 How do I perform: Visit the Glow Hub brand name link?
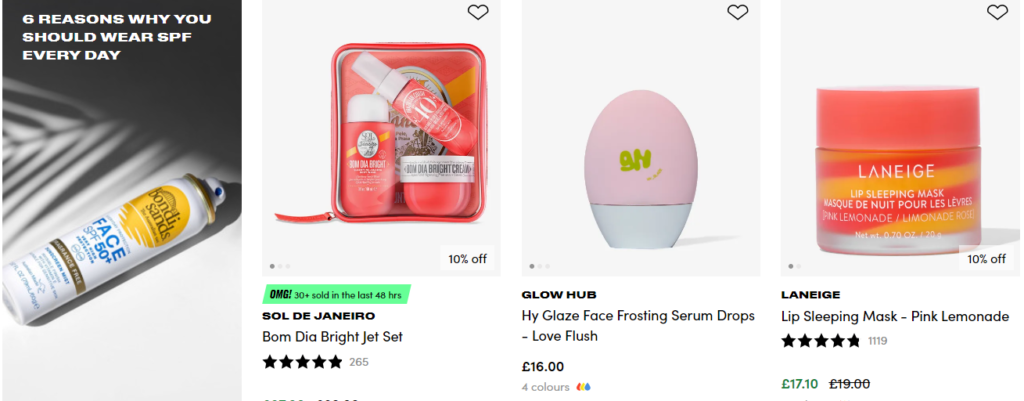pos(559,295)
